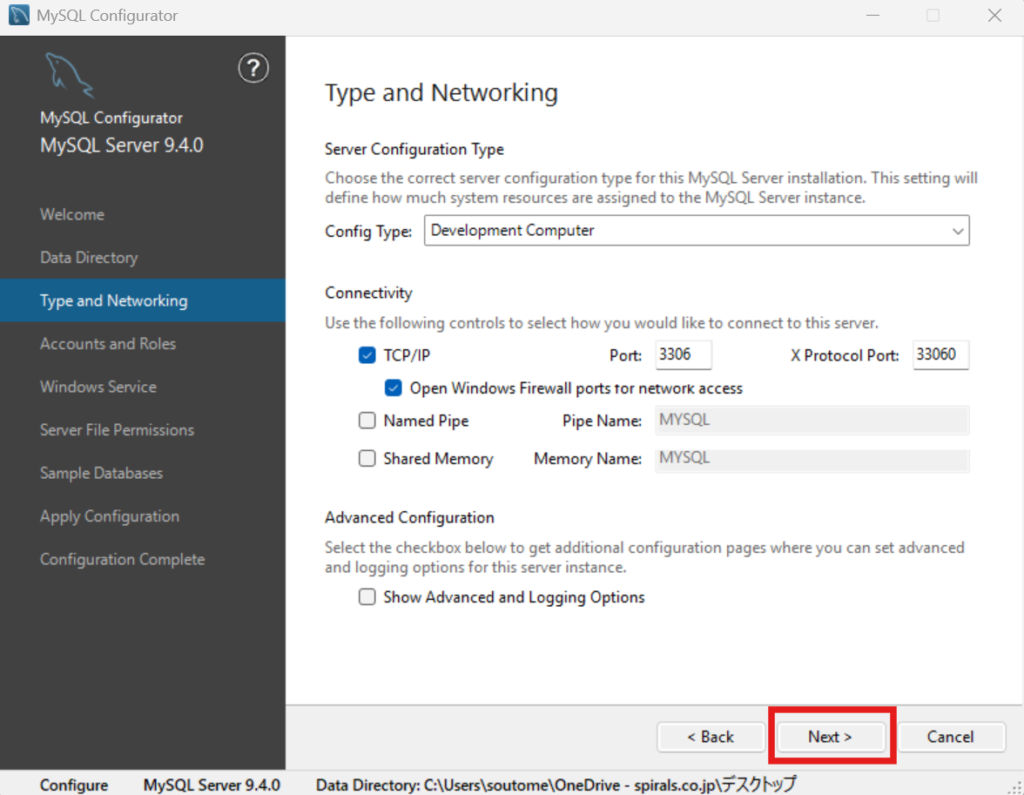Click the MySQL dolphin logo
This screenshot has height=795, width=1024.
tap(68, 75)
